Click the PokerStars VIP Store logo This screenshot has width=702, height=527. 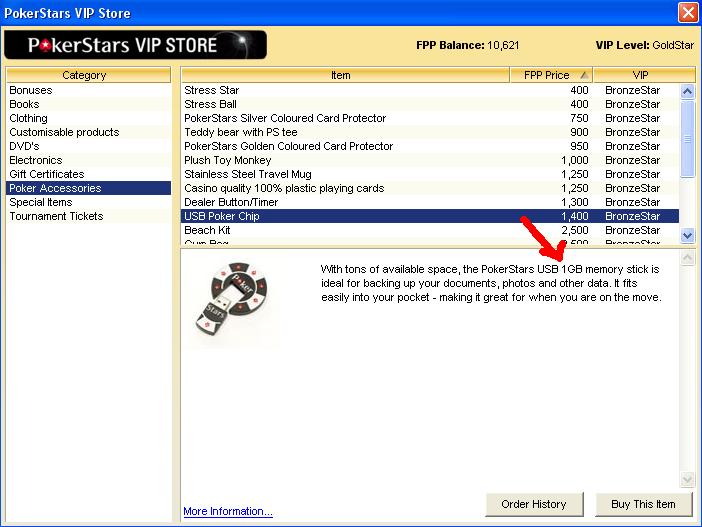(x=135, y=45)
